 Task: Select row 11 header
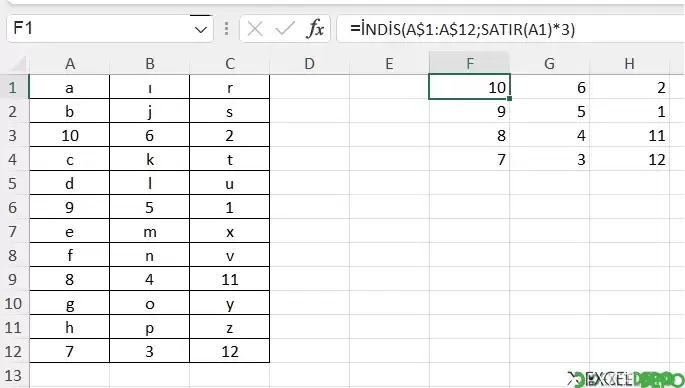pos(13,327)
